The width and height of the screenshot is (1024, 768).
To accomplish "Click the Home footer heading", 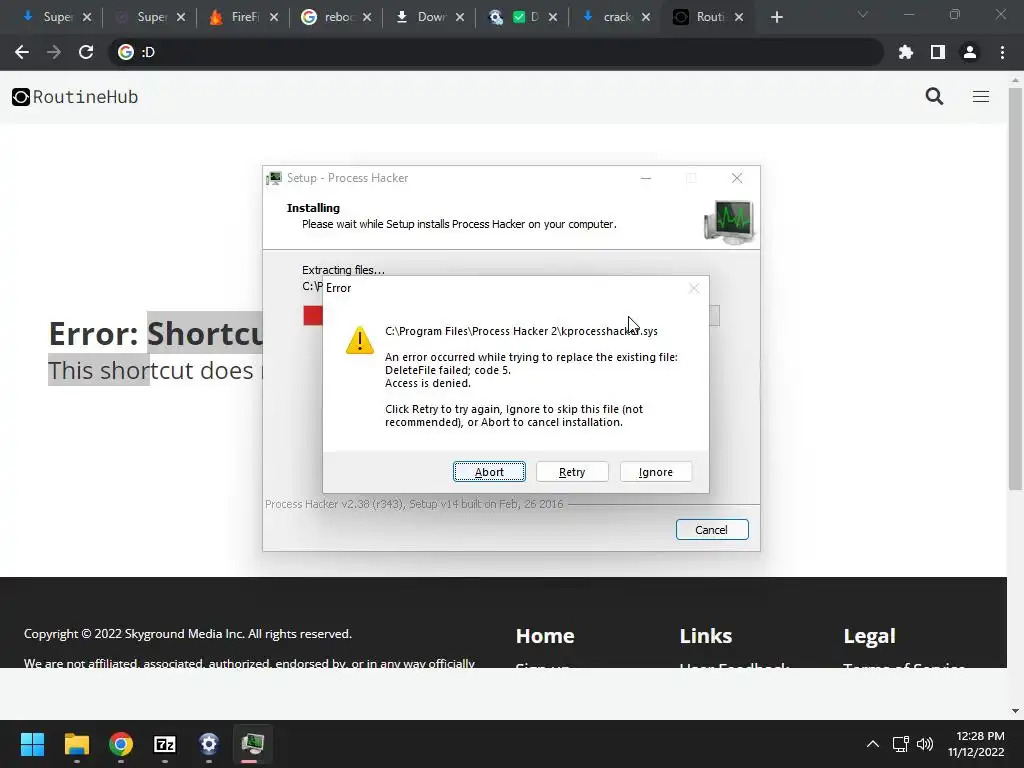I will tap(545, 635).
